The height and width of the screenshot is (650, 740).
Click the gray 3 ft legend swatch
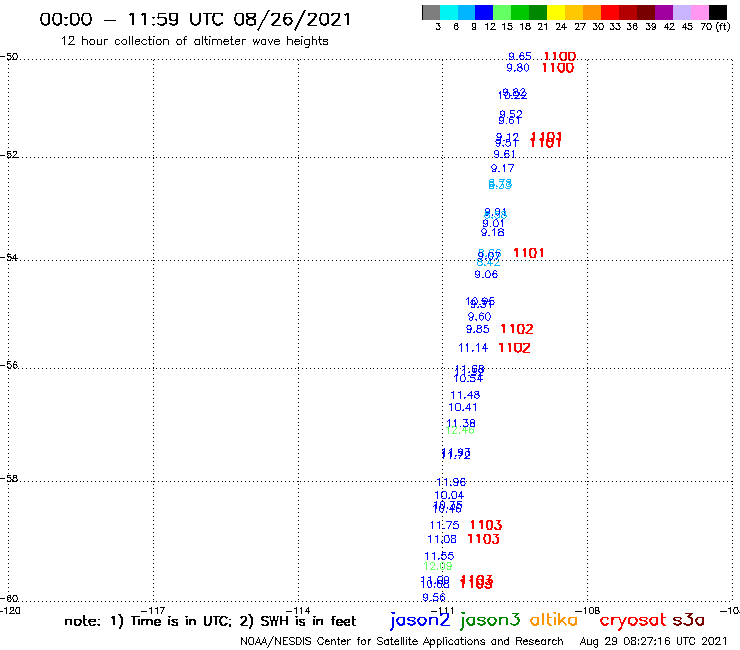(x=431, y=12)
